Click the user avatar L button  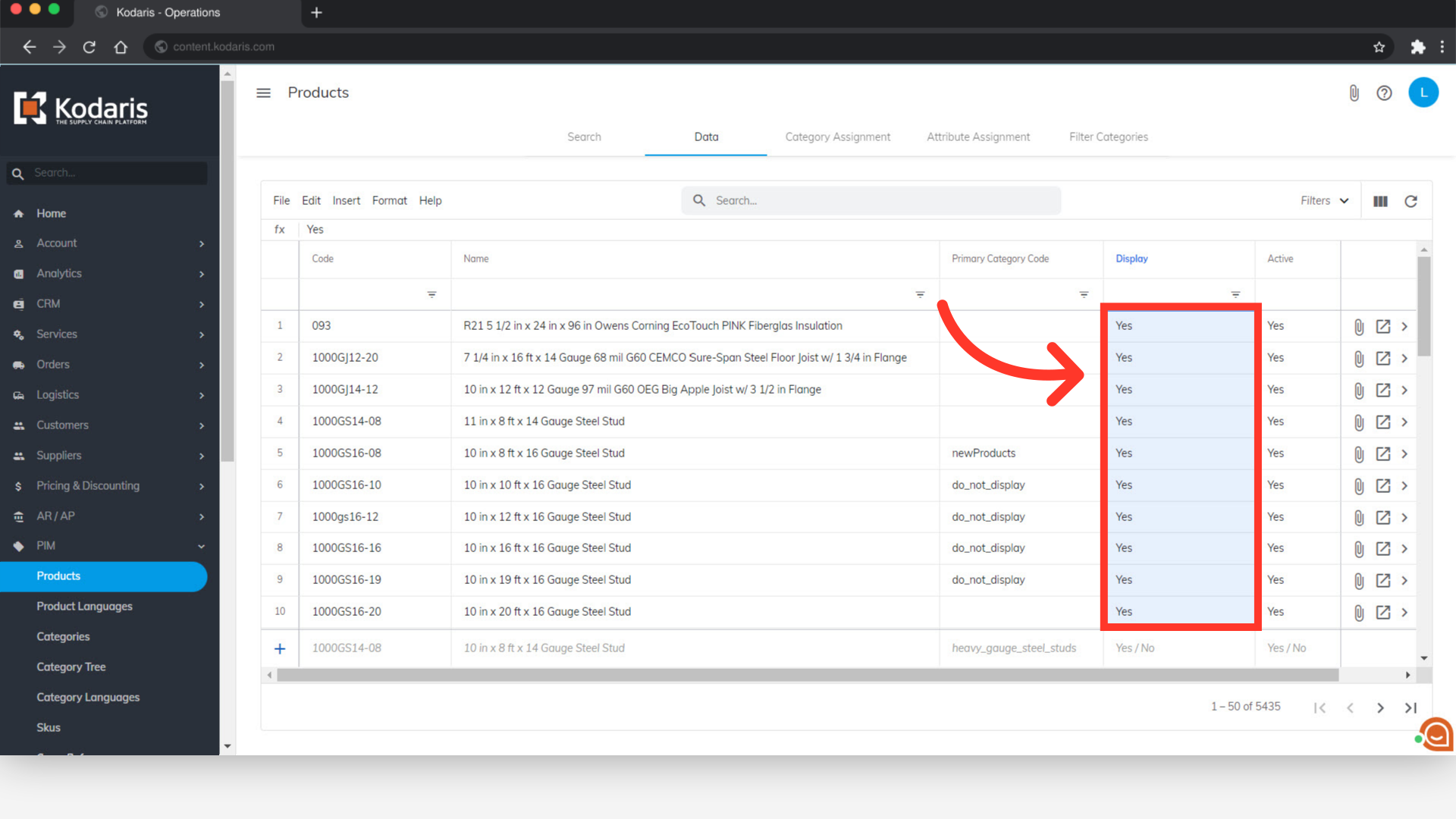1423,93
